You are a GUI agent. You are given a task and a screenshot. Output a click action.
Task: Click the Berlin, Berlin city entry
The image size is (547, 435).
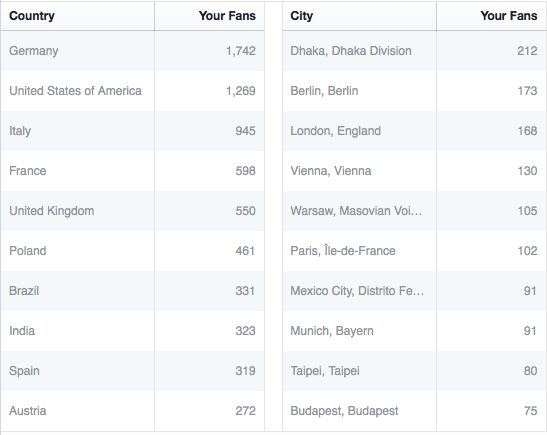(x=324, y=91)
